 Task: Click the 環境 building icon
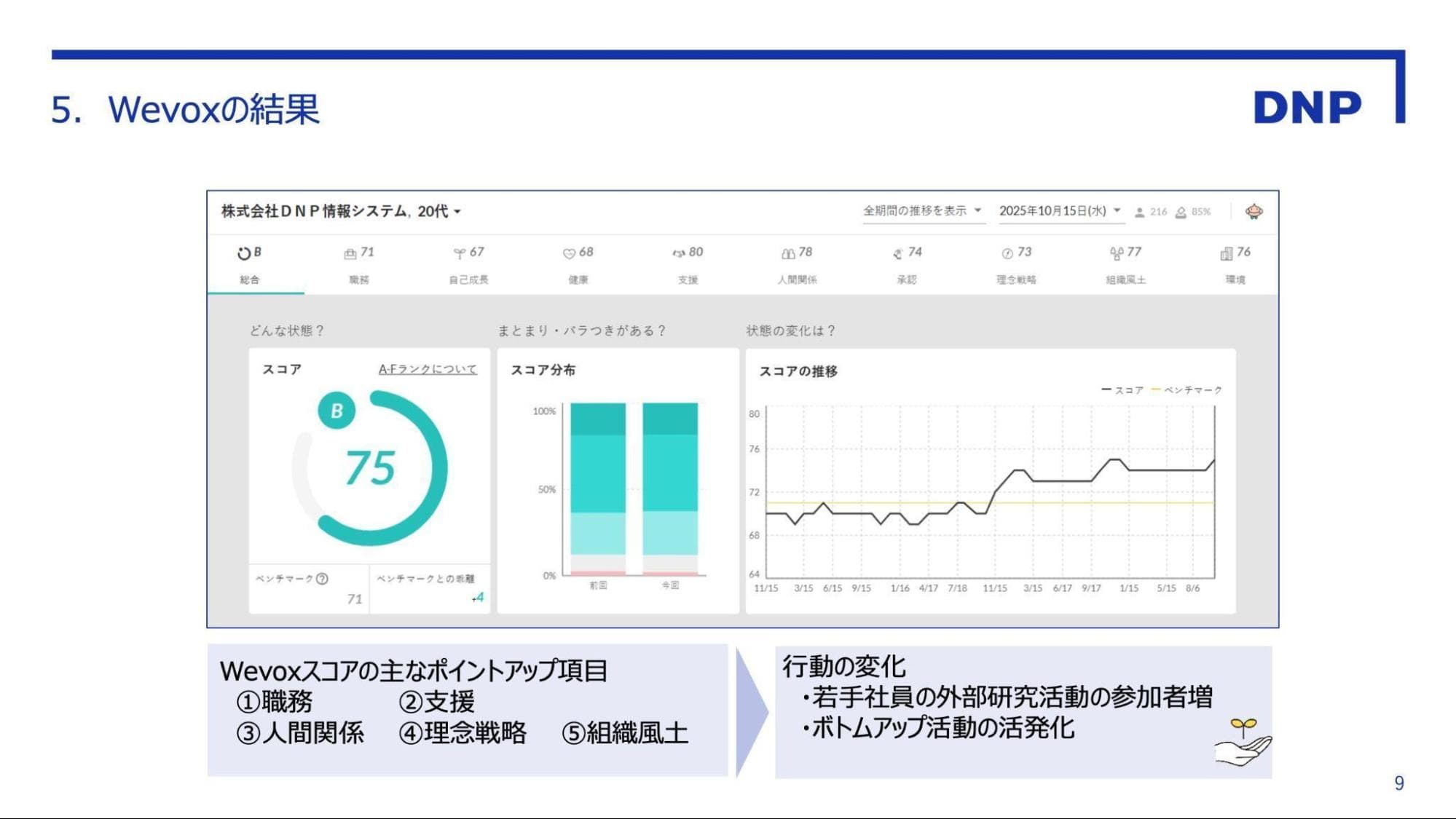pos(1227,253)
